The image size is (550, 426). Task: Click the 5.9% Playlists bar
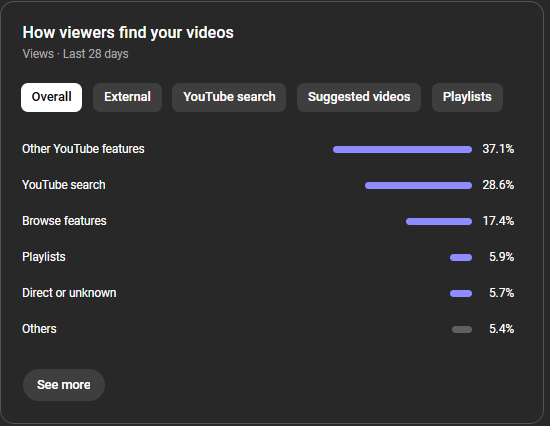461,258
